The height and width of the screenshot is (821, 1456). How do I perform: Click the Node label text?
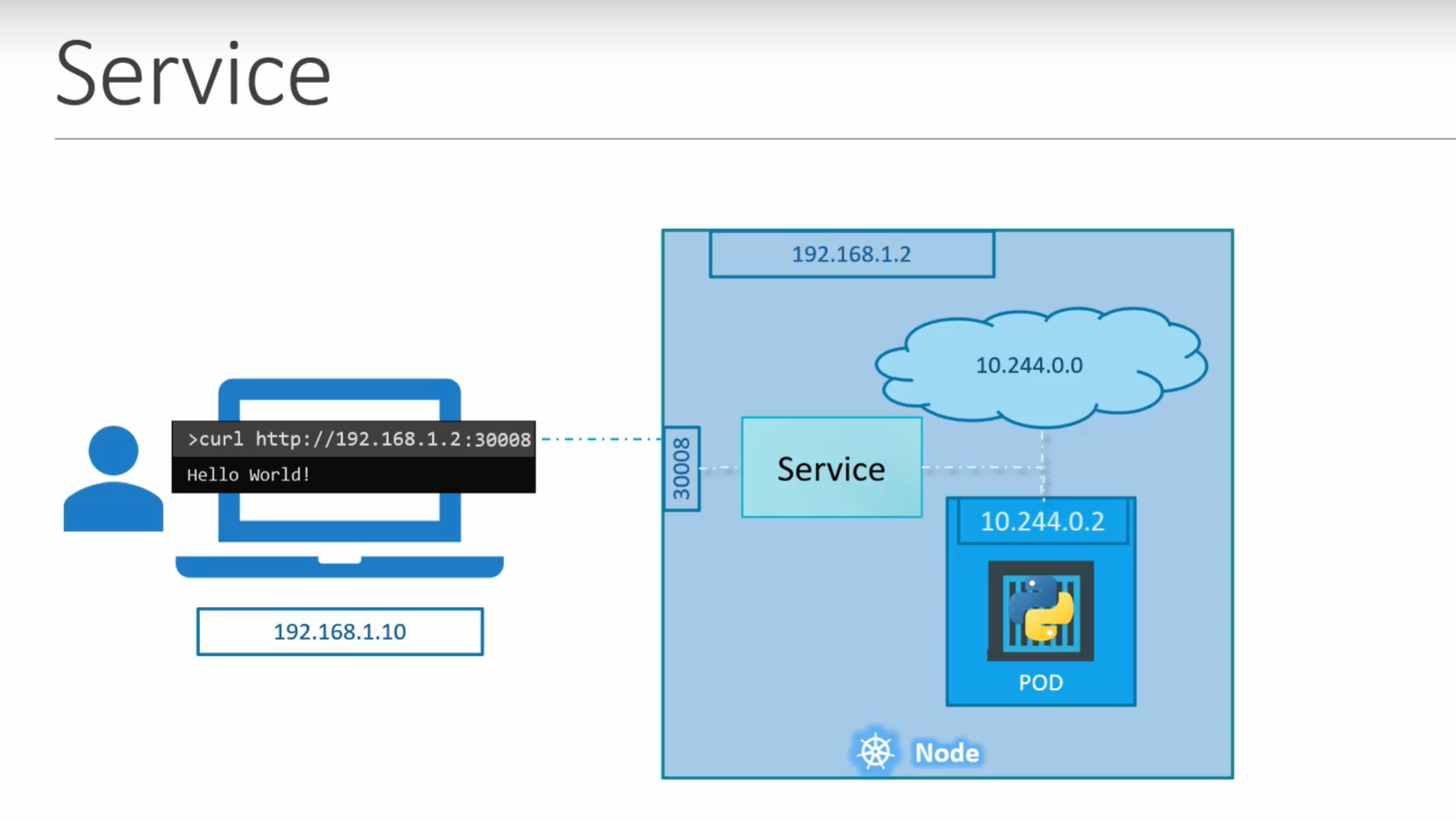947,753
